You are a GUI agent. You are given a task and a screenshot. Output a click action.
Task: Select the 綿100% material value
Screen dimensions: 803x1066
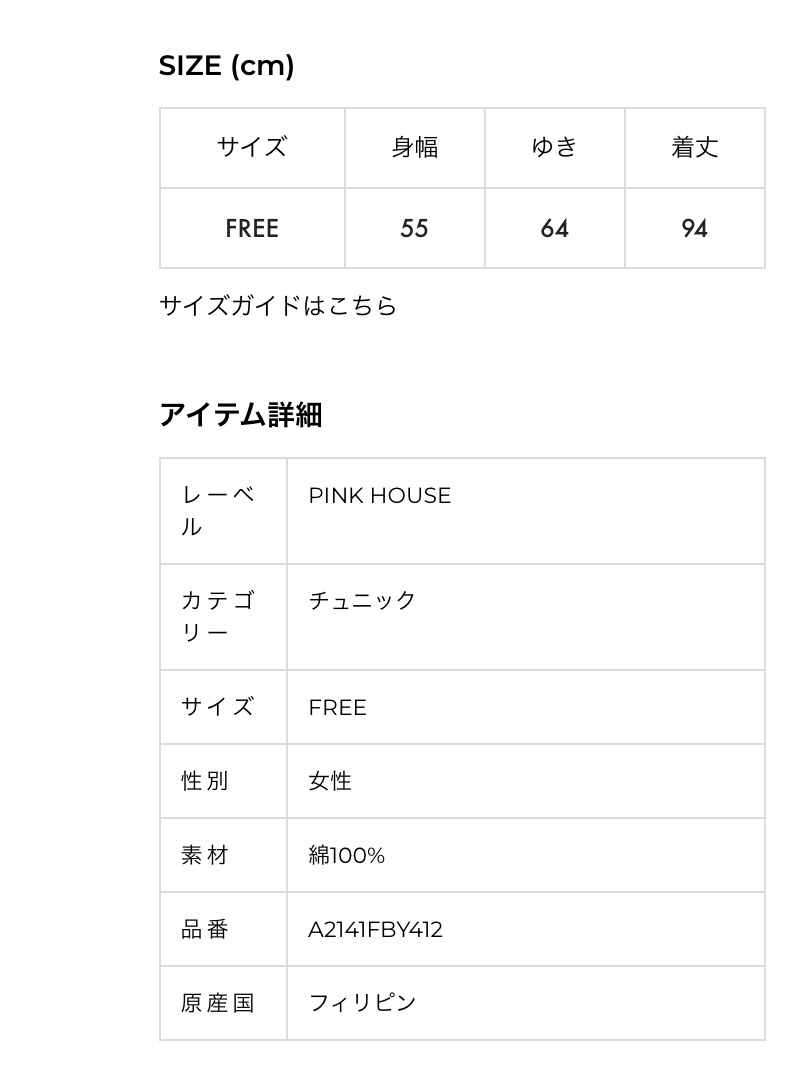pyautogui.click(x=346, y=855)
